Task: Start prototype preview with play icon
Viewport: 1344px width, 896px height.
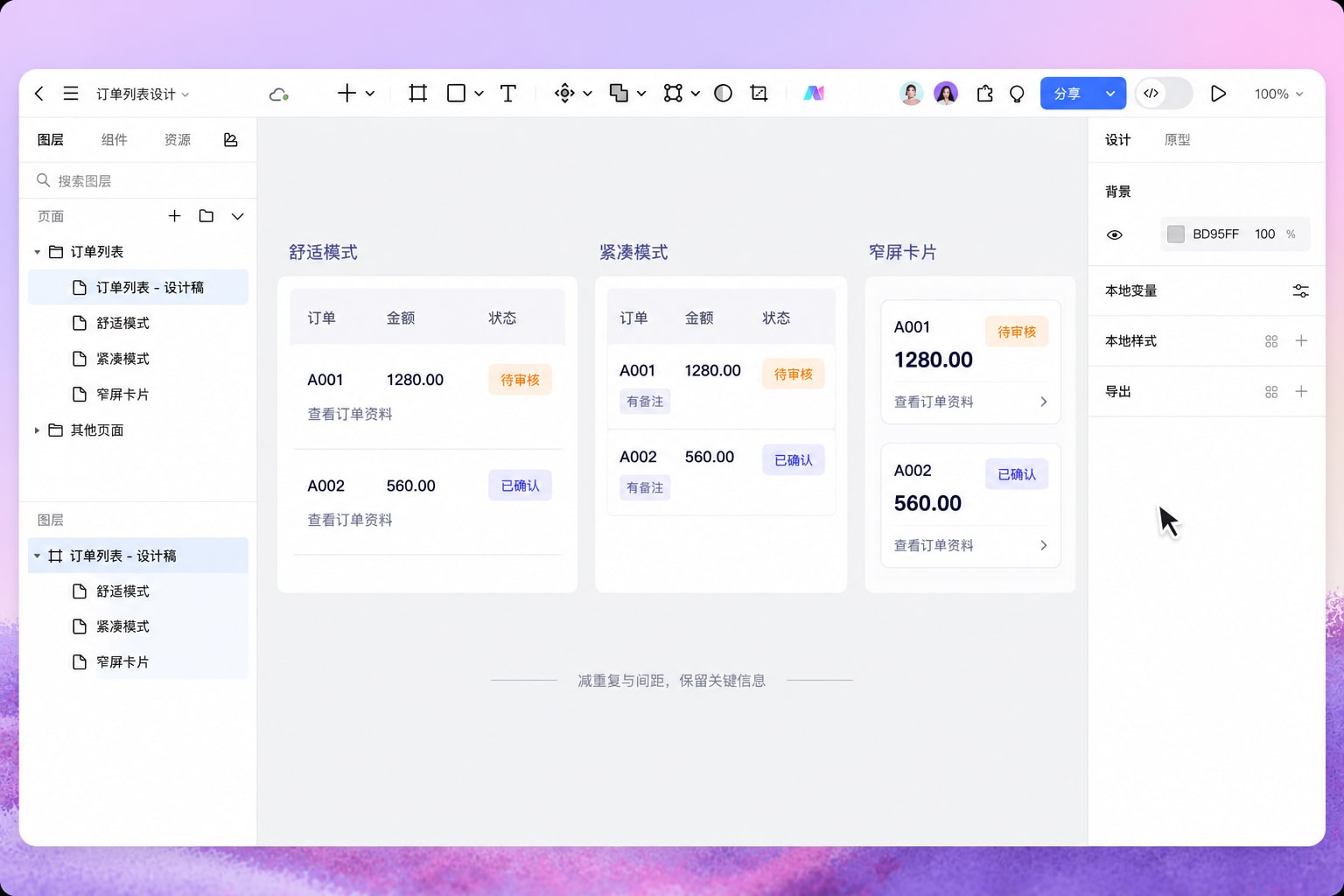Action: pyautogui.click(x=1218, y=94)
